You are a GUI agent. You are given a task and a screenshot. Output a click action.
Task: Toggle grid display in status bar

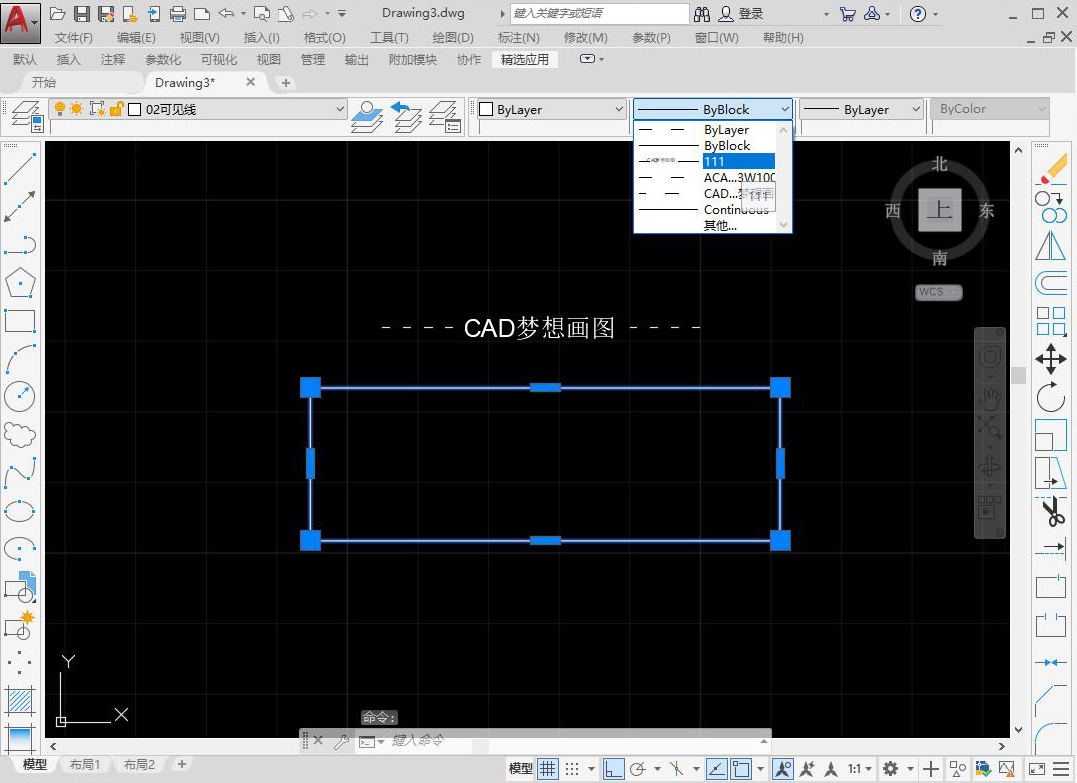coord(547,769)
